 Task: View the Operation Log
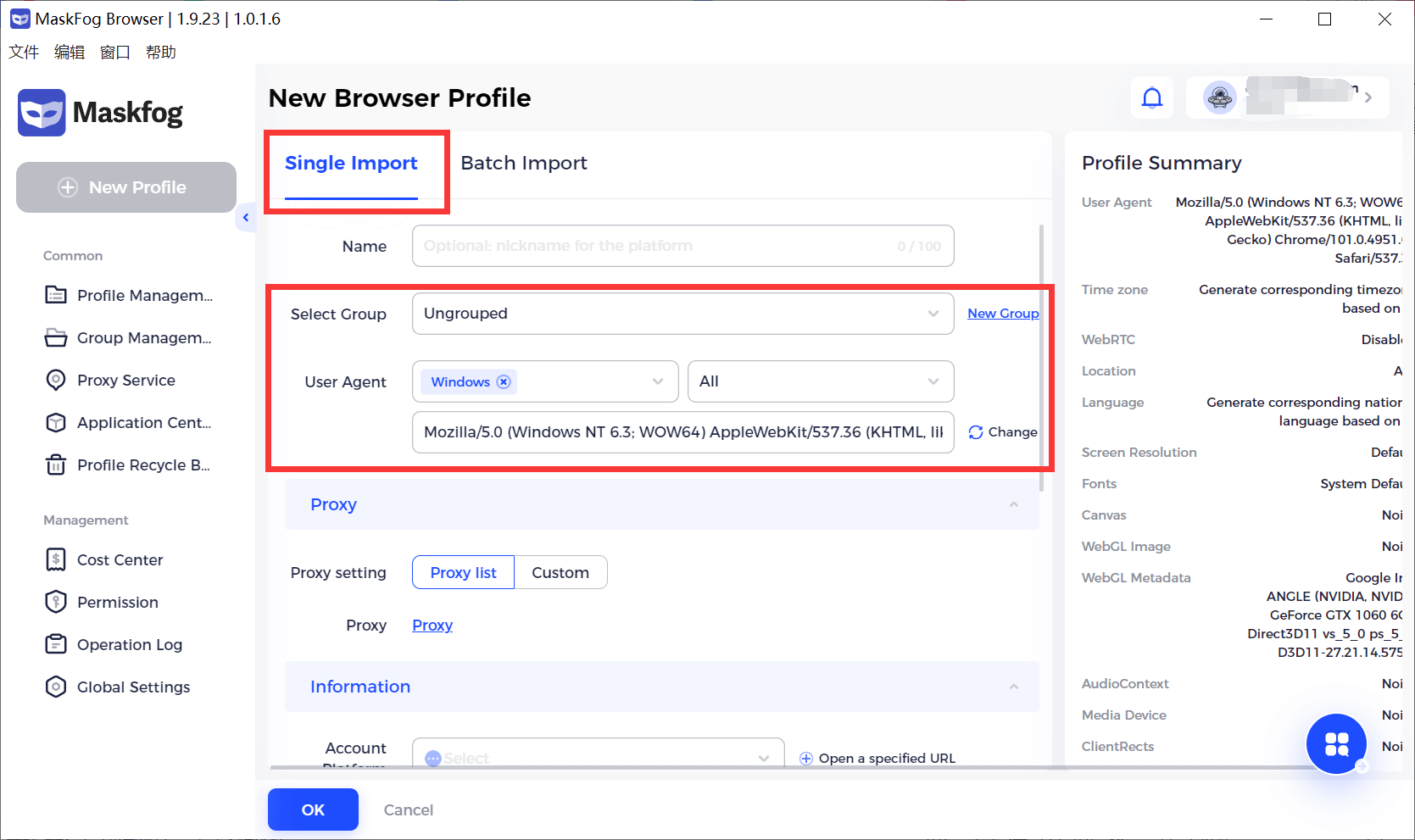coord(129,644)
